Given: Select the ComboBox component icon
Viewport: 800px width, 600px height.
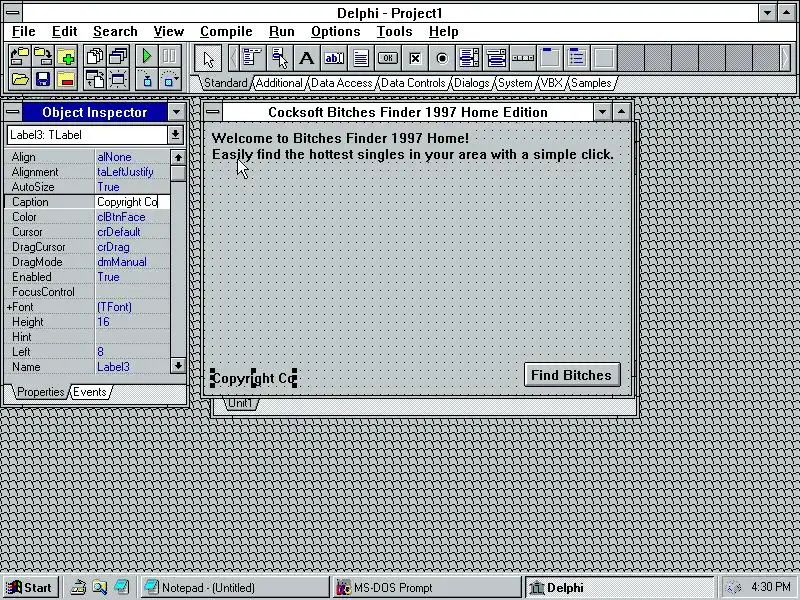Looking at the screenshot, I should pyautogui.click(x=496, y=58).
